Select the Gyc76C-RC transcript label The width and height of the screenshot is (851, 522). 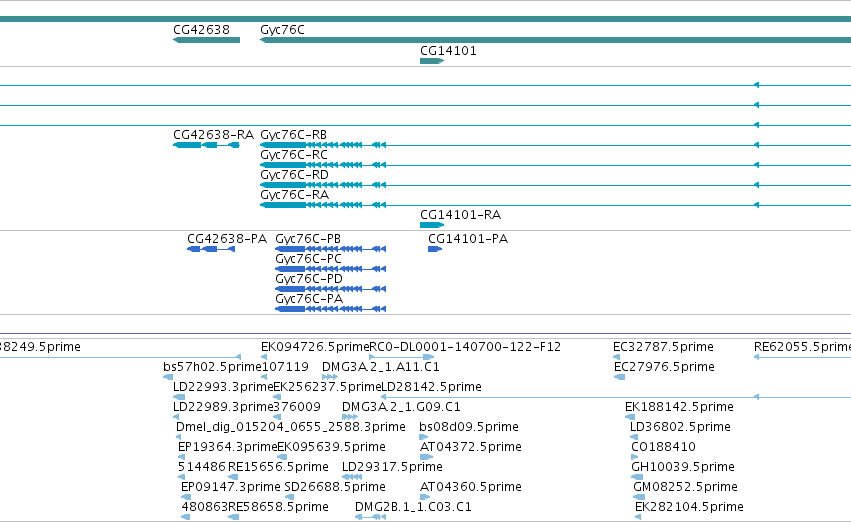tap(294, 155)
